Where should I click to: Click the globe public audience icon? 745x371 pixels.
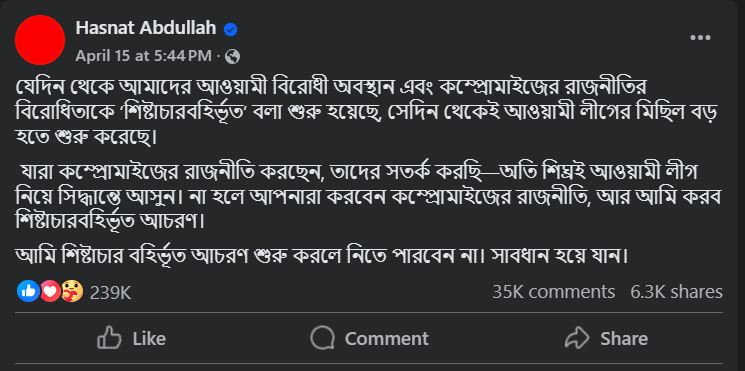[x=232, y=57]
